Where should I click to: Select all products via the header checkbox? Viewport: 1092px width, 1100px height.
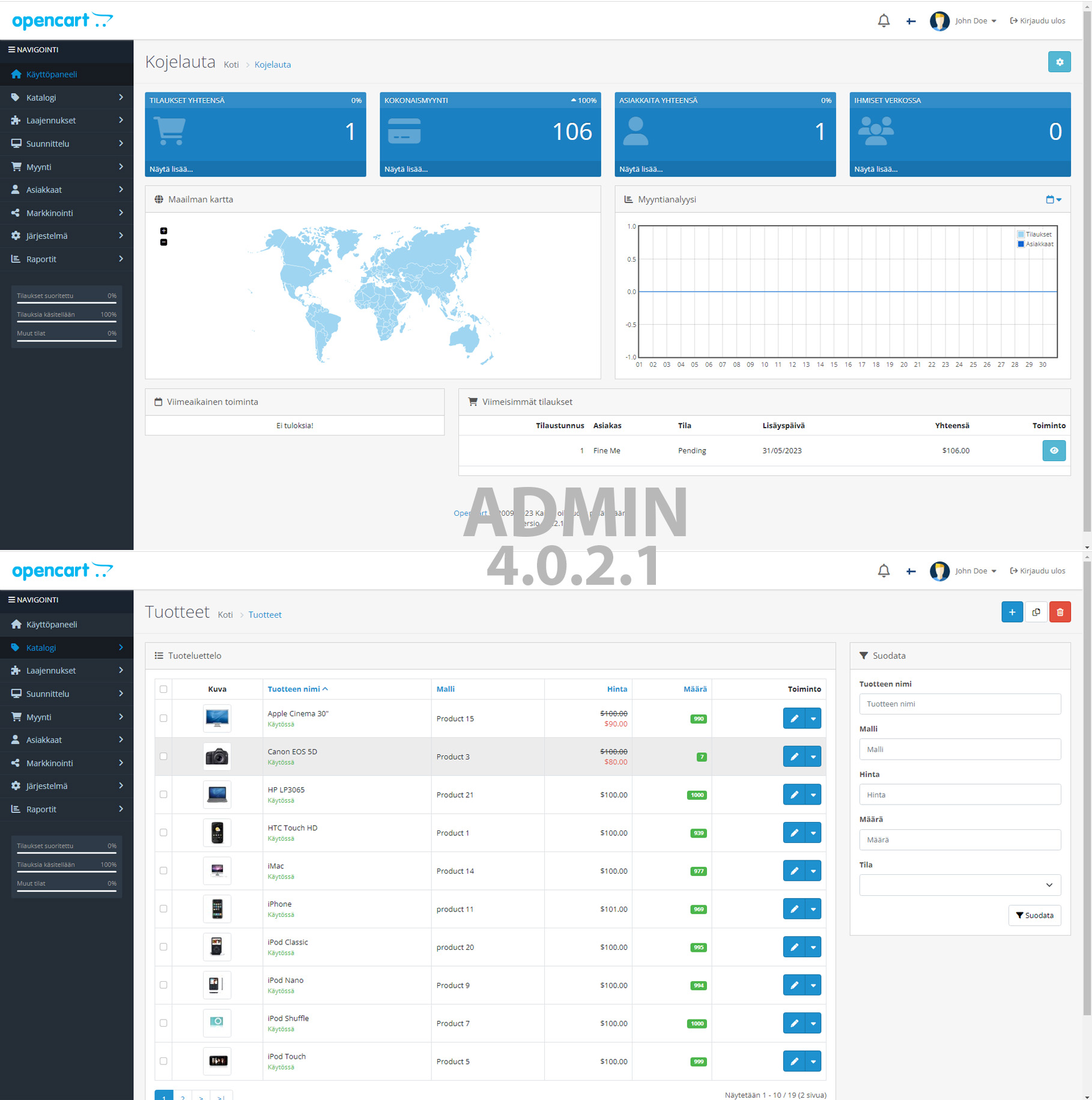click(163, 689)
